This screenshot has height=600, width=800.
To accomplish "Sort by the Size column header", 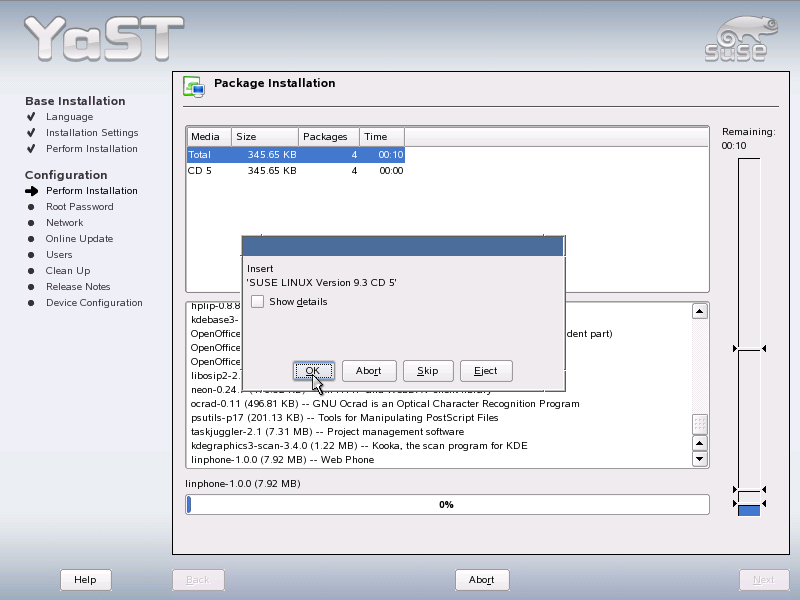I will [265, 137].
